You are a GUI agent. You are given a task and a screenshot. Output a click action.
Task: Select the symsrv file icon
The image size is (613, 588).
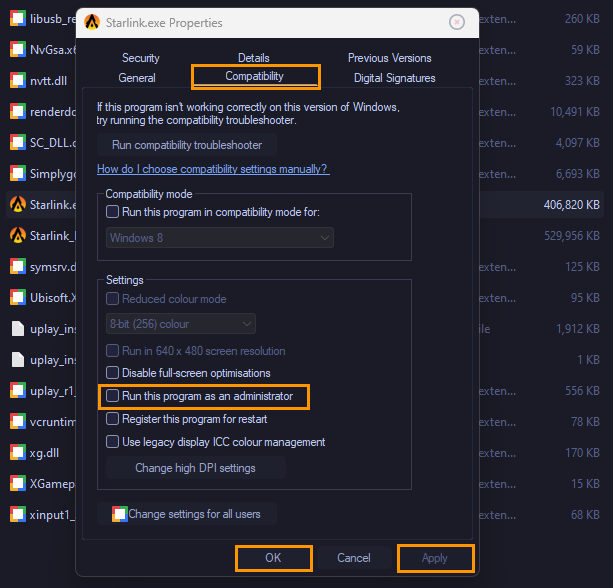(x=18, y=266)
